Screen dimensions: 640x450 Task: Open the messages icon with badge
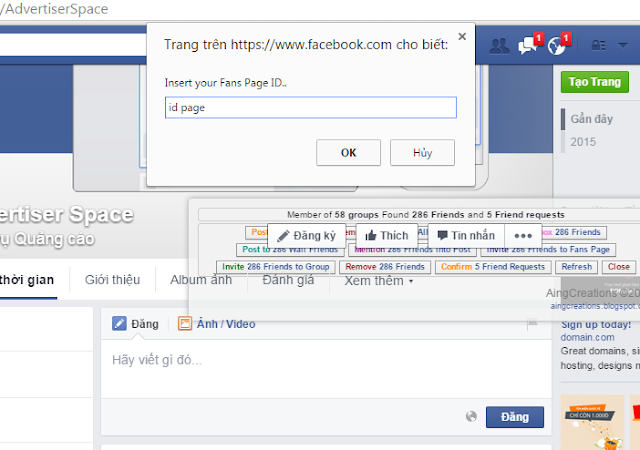tap(529, 45)
